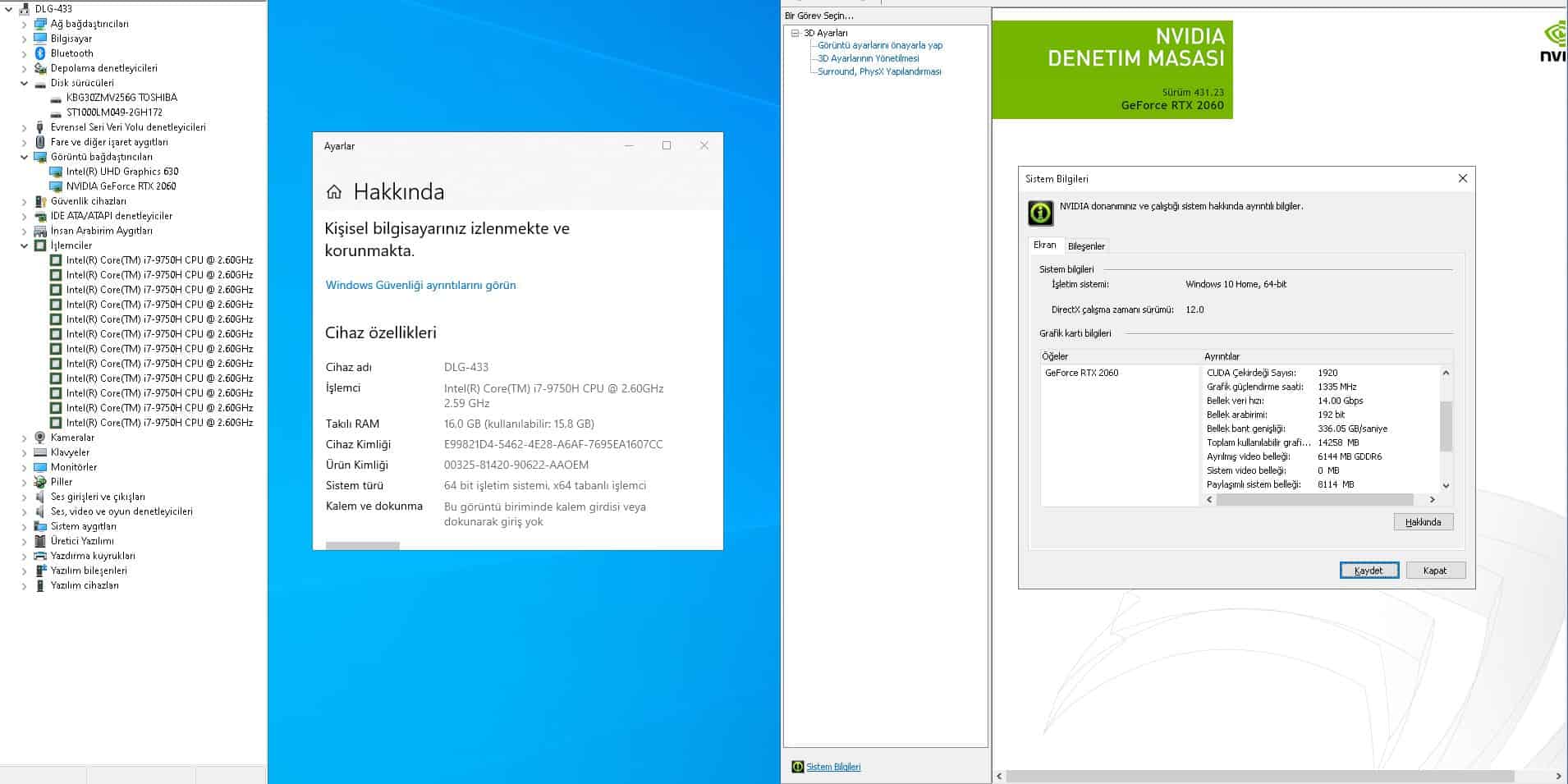
Task: Collapse the DLG-433 root node
Action: tap(9, 9)
